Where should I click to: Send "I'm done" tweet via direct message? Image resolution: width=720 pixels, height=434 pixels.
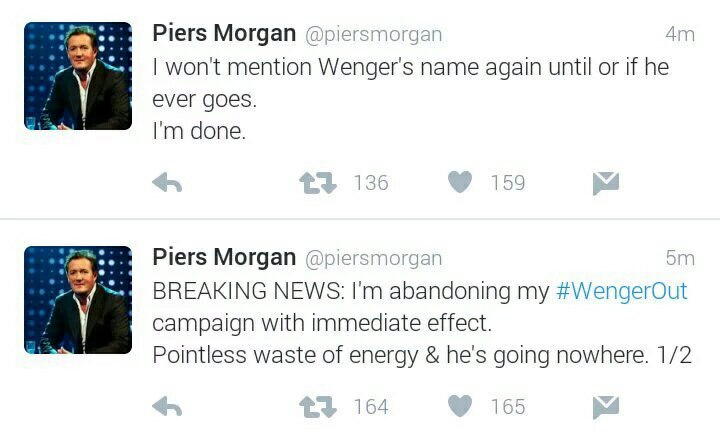[606, 183]
